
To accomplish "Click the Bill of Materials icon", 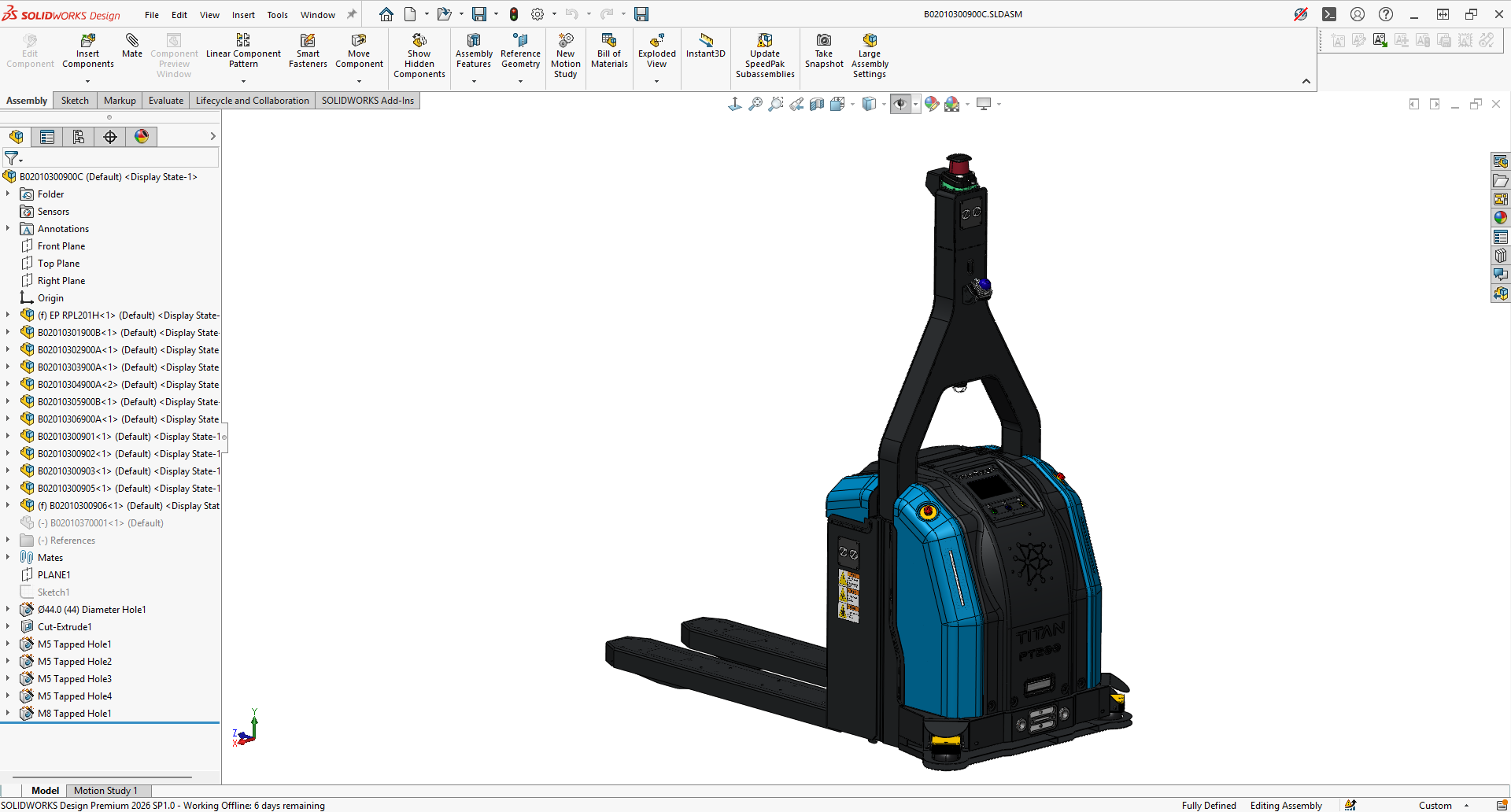I will coord(609,41).
